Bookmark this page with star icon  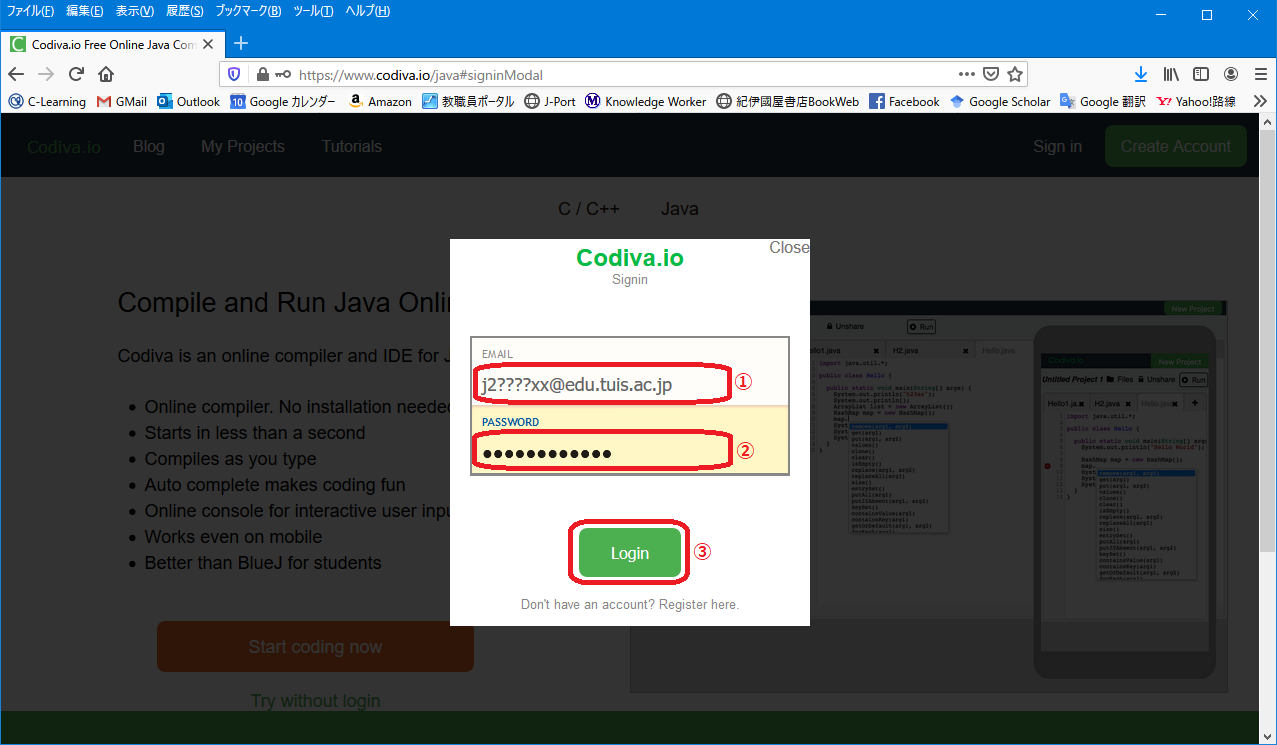tap(1015, 74)
